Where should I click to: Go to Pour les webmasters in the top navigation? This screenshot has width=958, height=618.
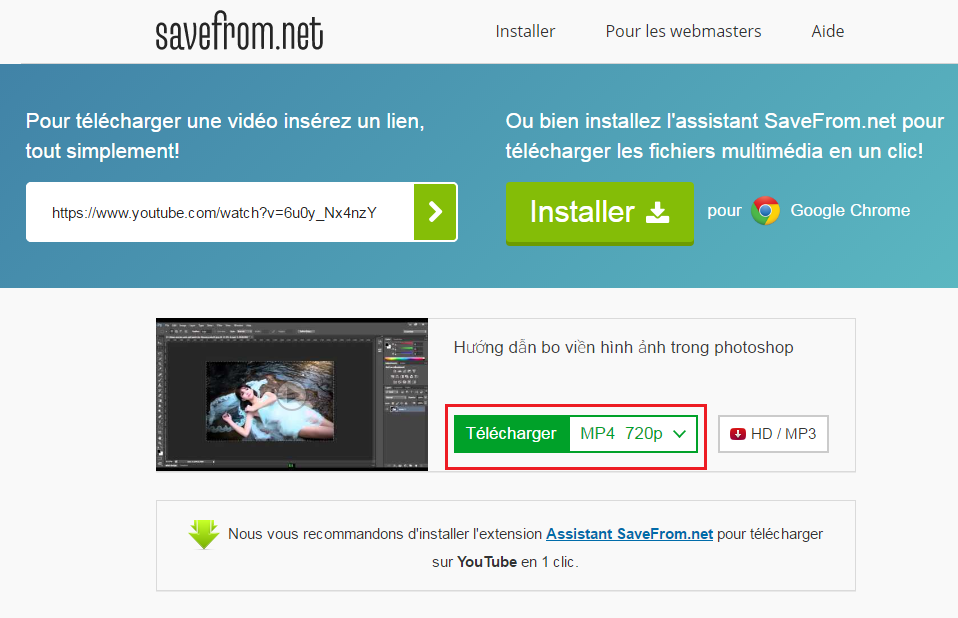(683, 31)
